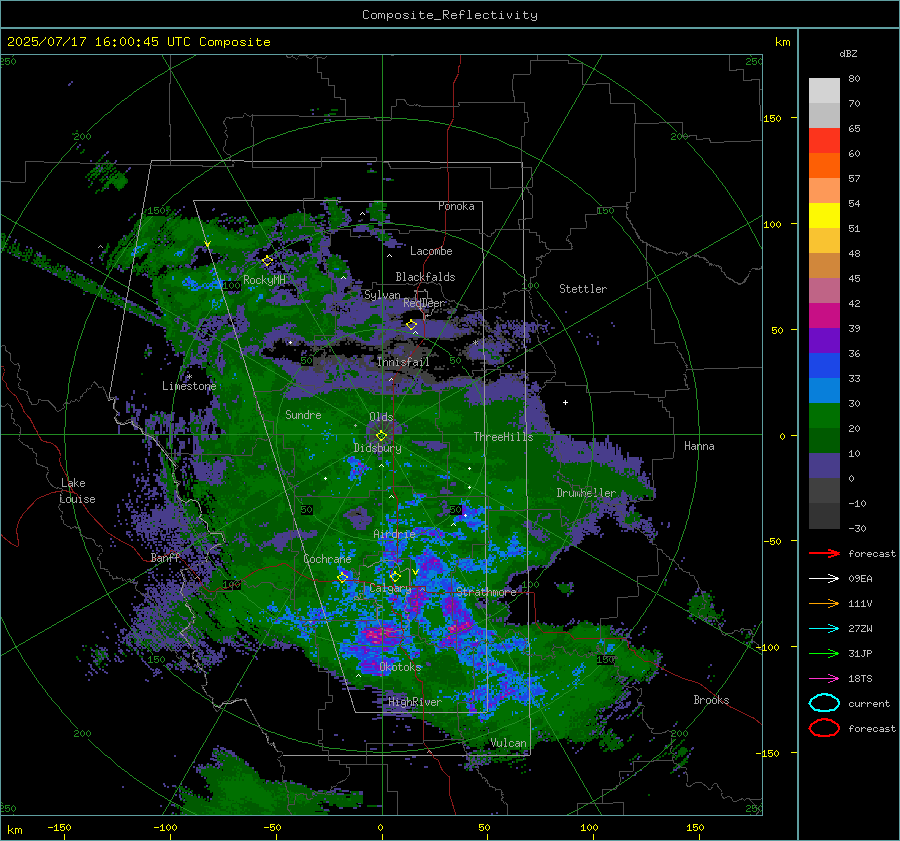Click the Strathmore city label
The image size is (900, 841).
coord(486,592)
